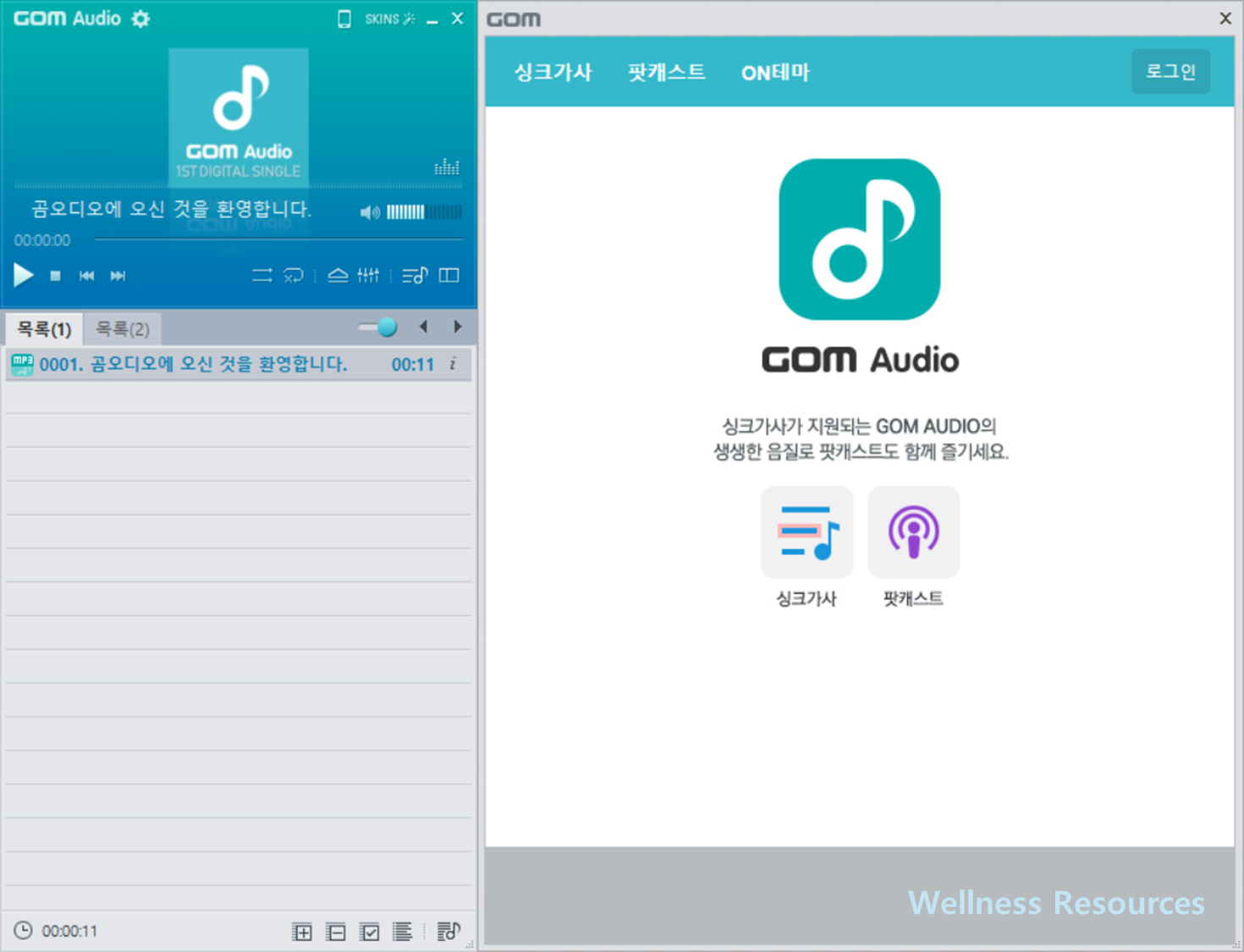Click the MP3 file type icon
The width and height of the screenshot is (1244, 952).
point(22,365)
